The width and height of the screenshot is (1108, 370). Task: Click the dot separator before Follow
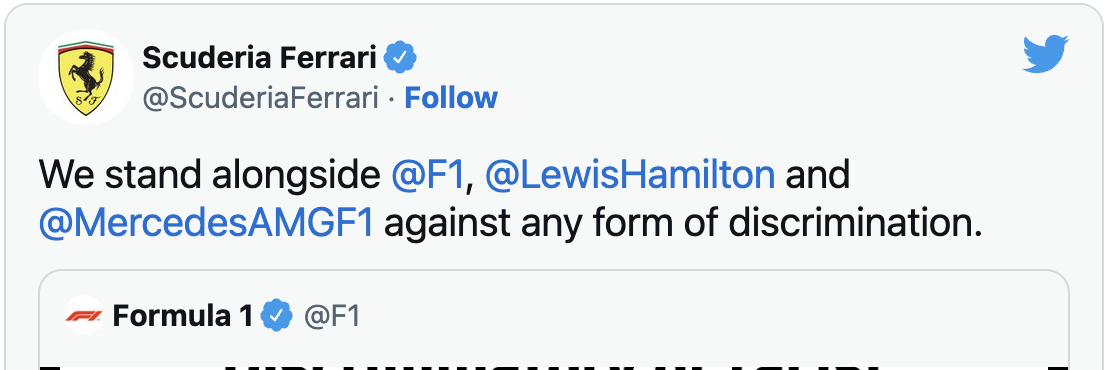[392, 99]
